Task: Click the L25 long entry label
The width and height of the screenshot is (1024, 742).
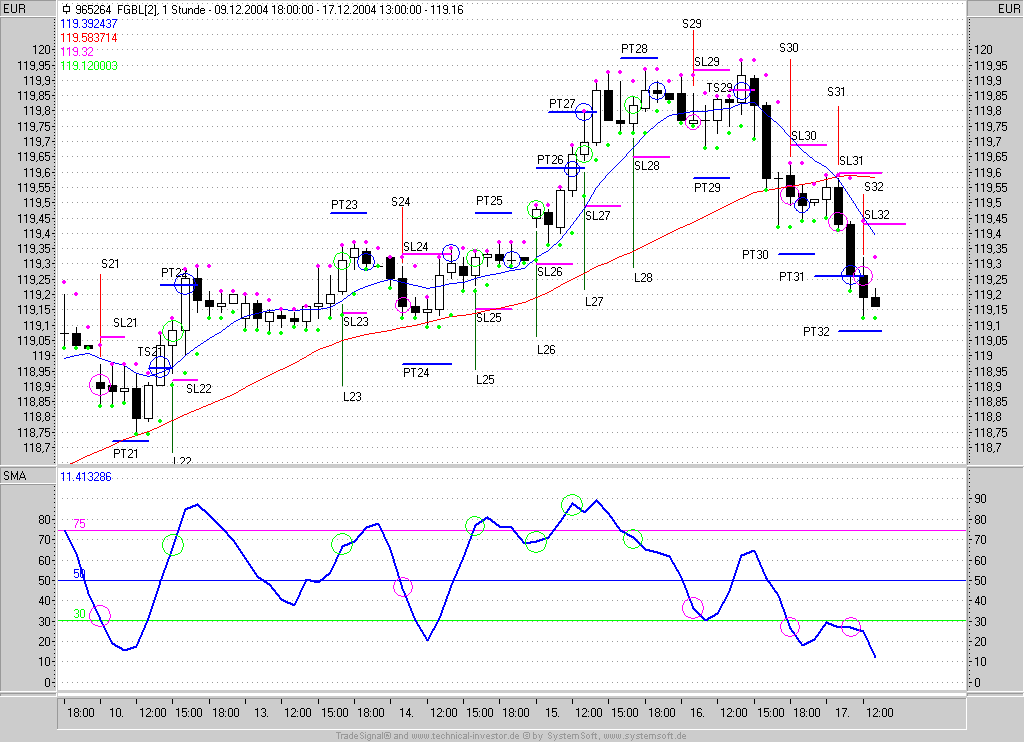Action: pos(485,379)
